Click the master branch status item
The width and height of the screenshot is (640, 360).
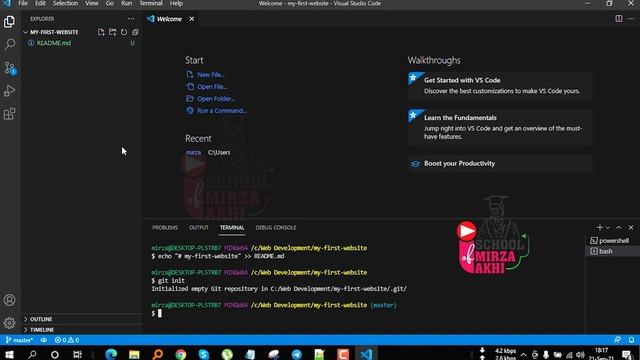click(19, 340)
